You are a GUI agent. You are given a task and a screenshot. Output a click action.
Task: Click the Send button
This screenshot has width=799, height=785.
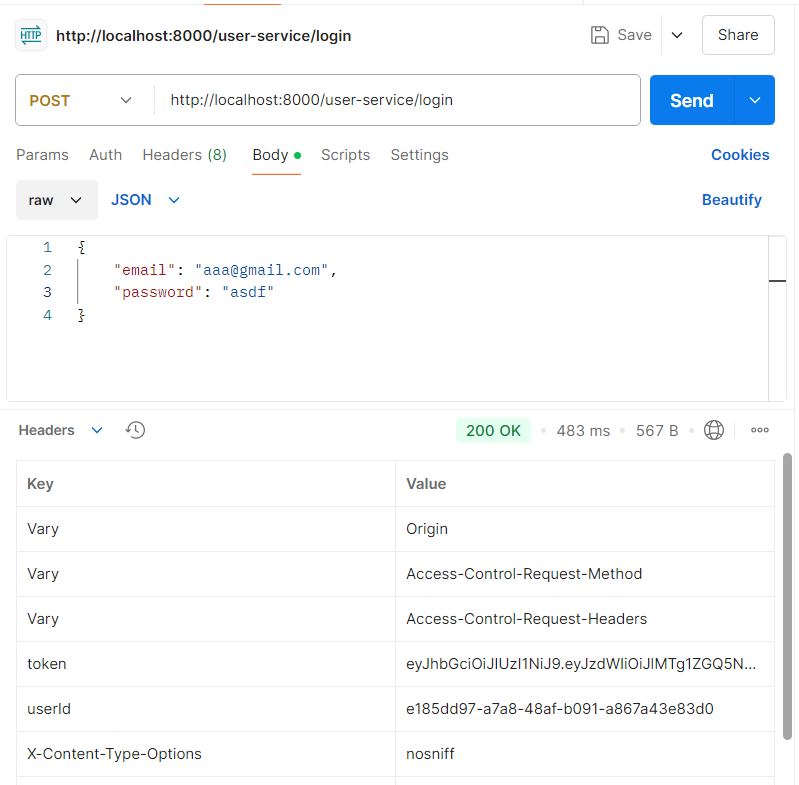(x=691, y=100)
